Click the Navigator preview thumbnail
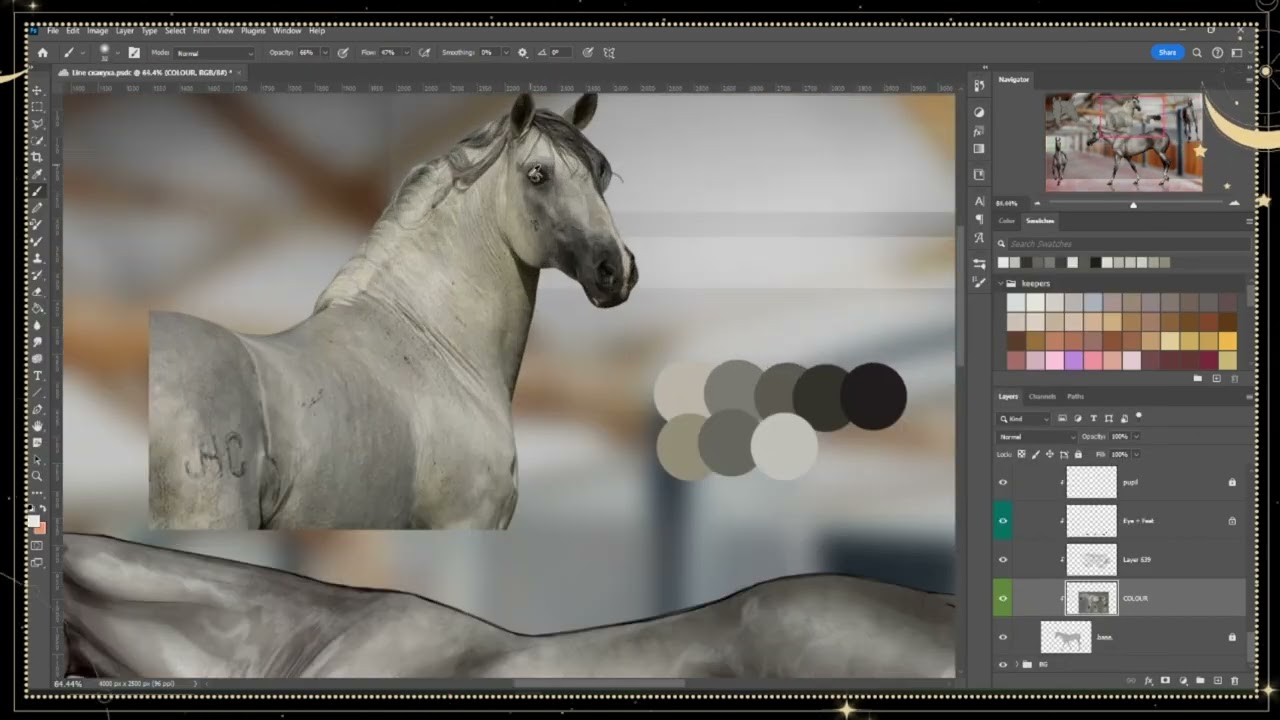 [x=1124, y=142]
